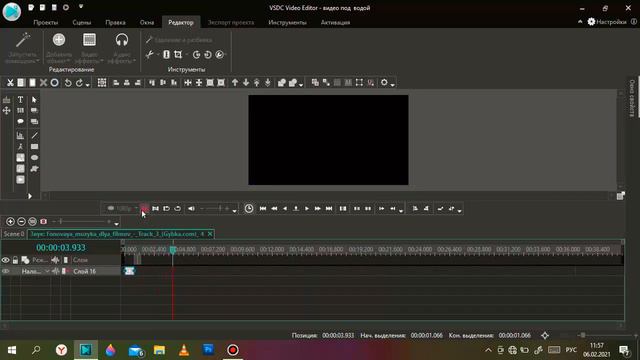Open the Проекты menu tab
The image size is (640, 360).
pyautogui.click(x=46, y=22)
